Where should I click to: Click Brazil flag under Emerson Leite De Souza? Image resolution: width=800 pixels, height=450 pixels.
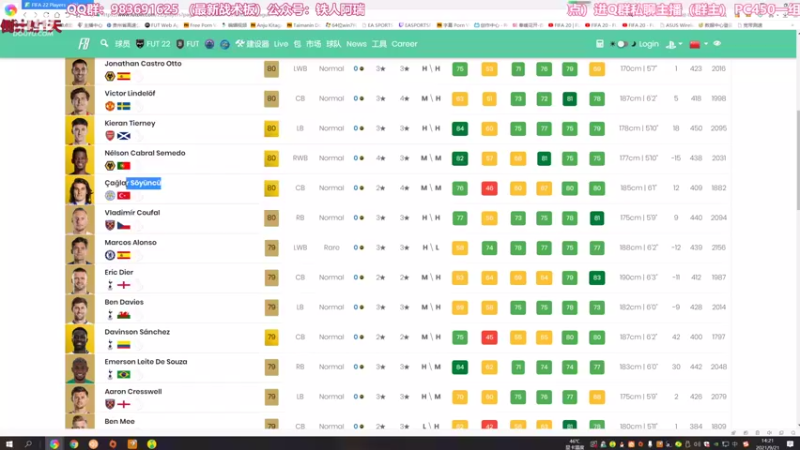coord(123,374)
